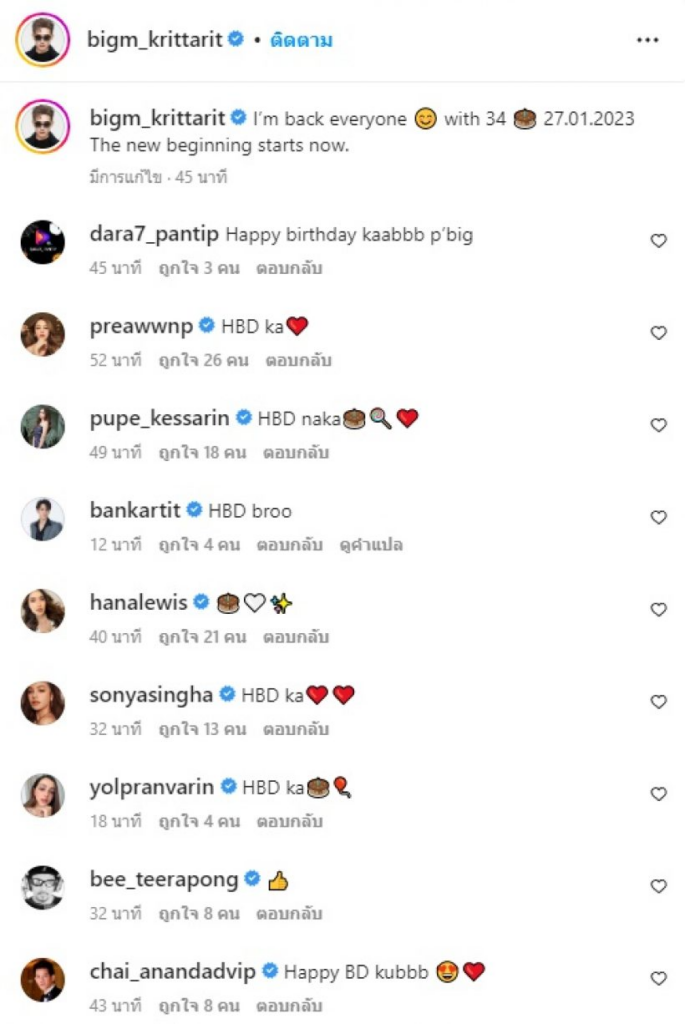Heart chai_anandadvip's Happy BD comment

[658, 978]
